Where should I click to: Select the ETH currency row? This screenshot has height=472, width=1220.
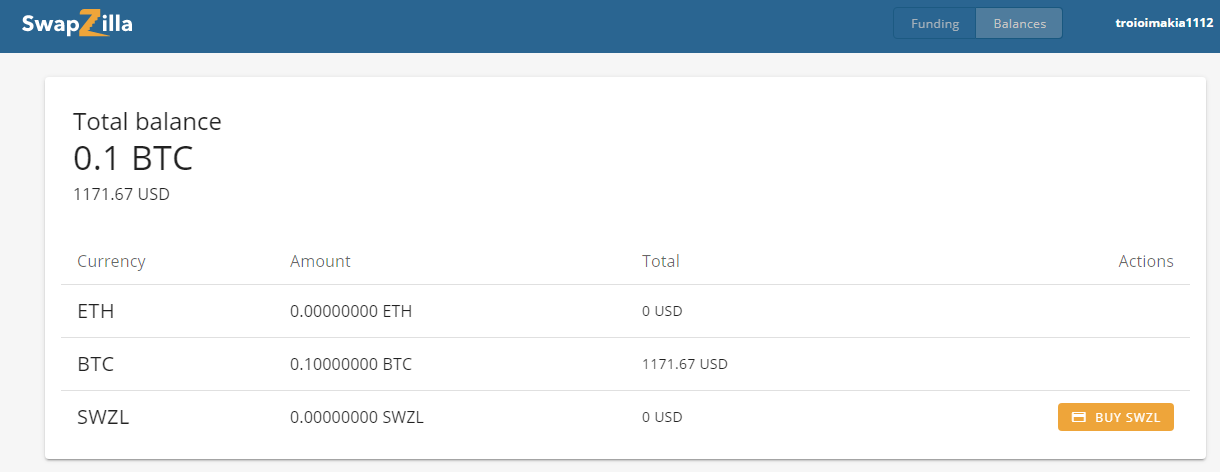pos(96,311)
